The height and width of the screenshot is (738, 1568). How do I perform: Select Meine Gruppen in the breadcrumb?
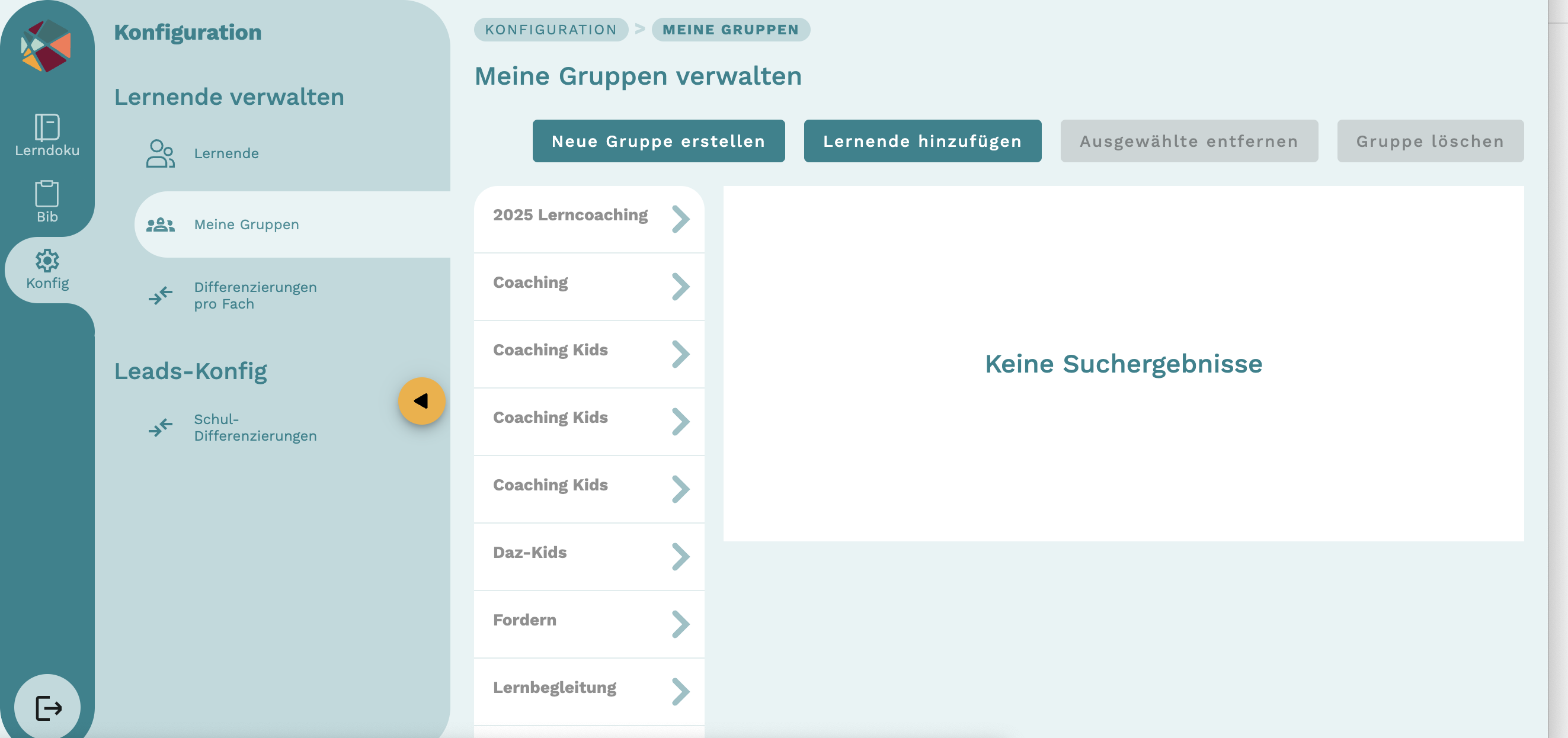(730, 29)
